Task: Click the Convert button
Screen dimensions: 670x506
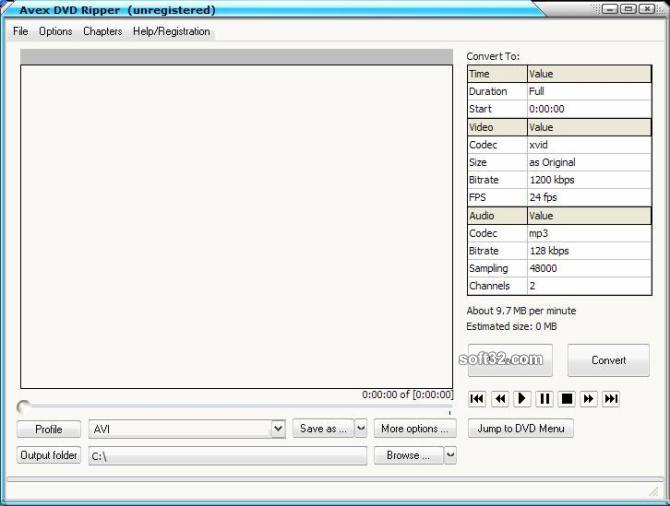Action: coord(608,360)
